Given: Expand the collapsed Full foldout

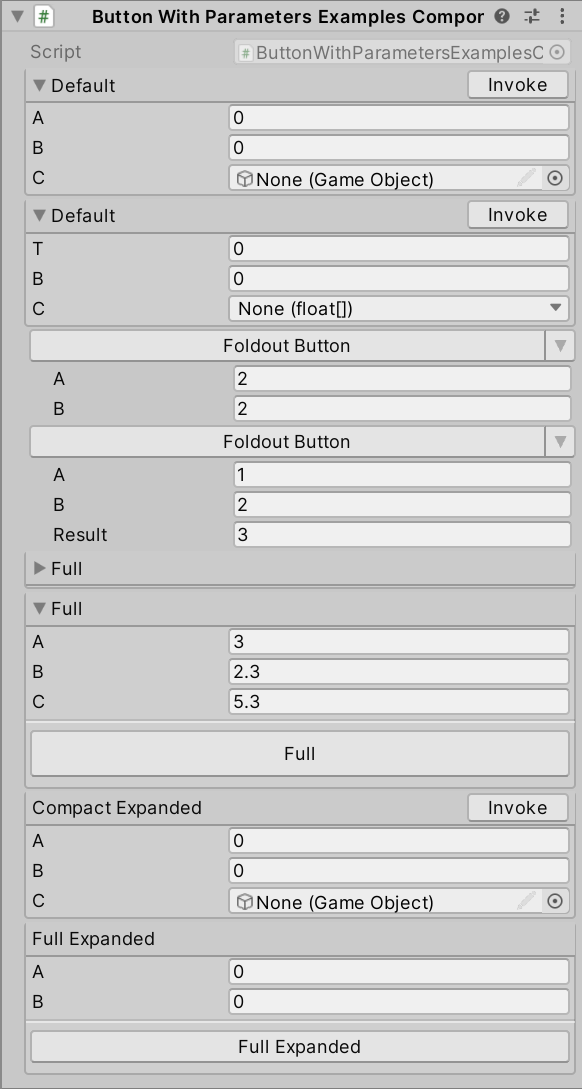Looking at the screenshot, I should pyautogui.click(x=40, y=569).
